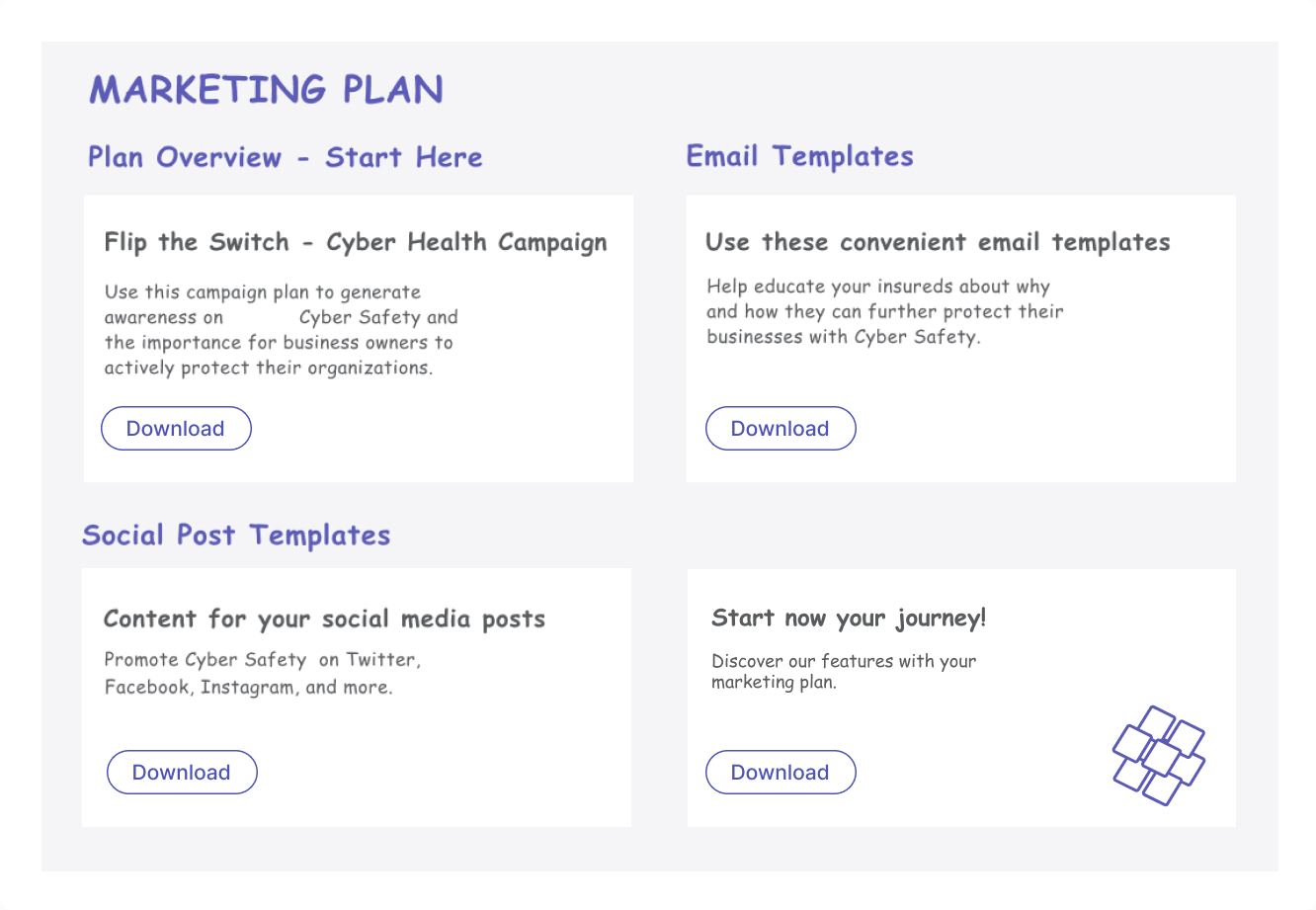Click the Help educate your insureds paragraph
1316x910 pixels.
coord(884,311)
